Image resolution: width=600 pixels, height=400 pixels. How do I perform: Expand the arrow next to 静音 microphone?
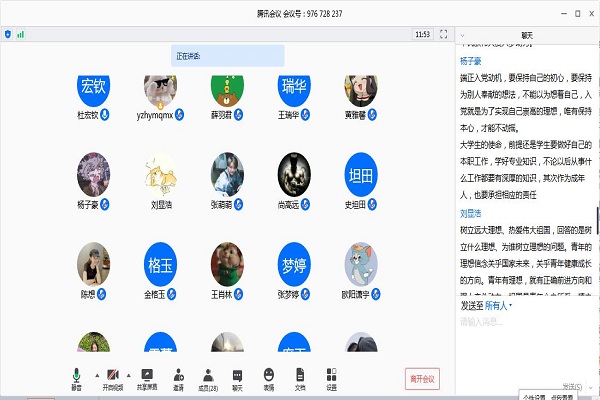[96, 374]
